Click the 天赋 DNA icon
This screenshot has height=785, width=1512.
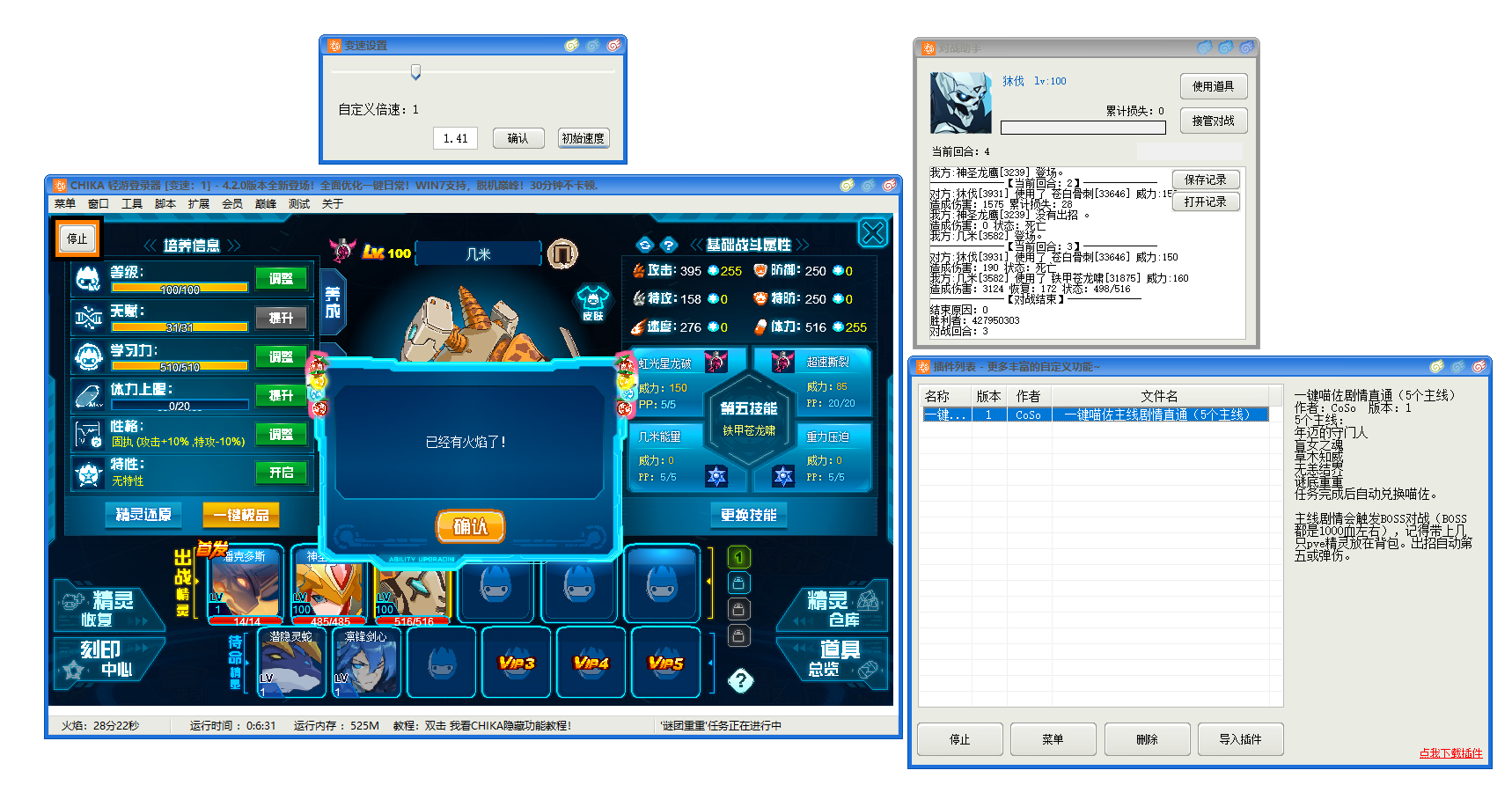coord(88,318)
